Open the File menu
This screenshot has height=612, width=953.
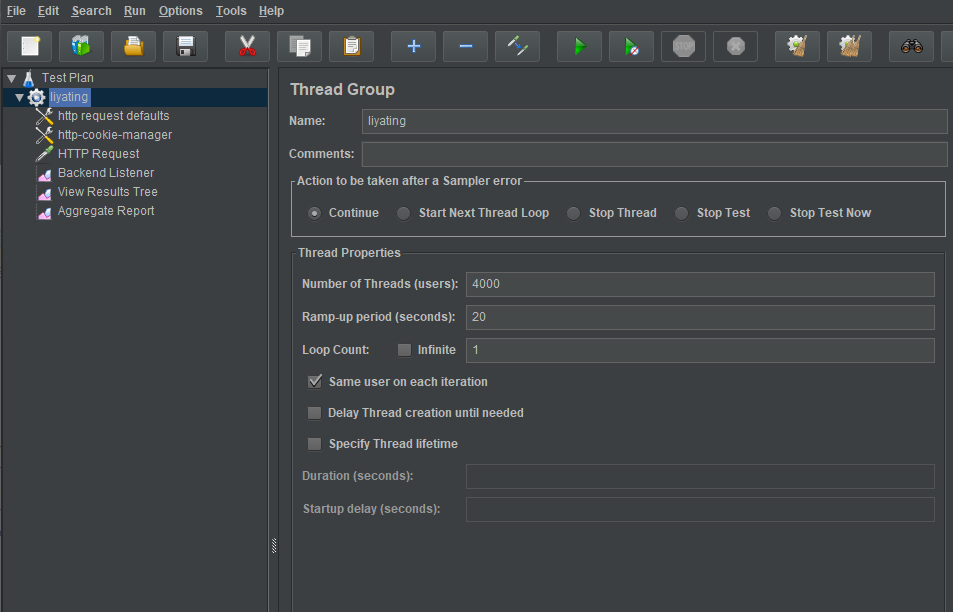pos(16,11)
